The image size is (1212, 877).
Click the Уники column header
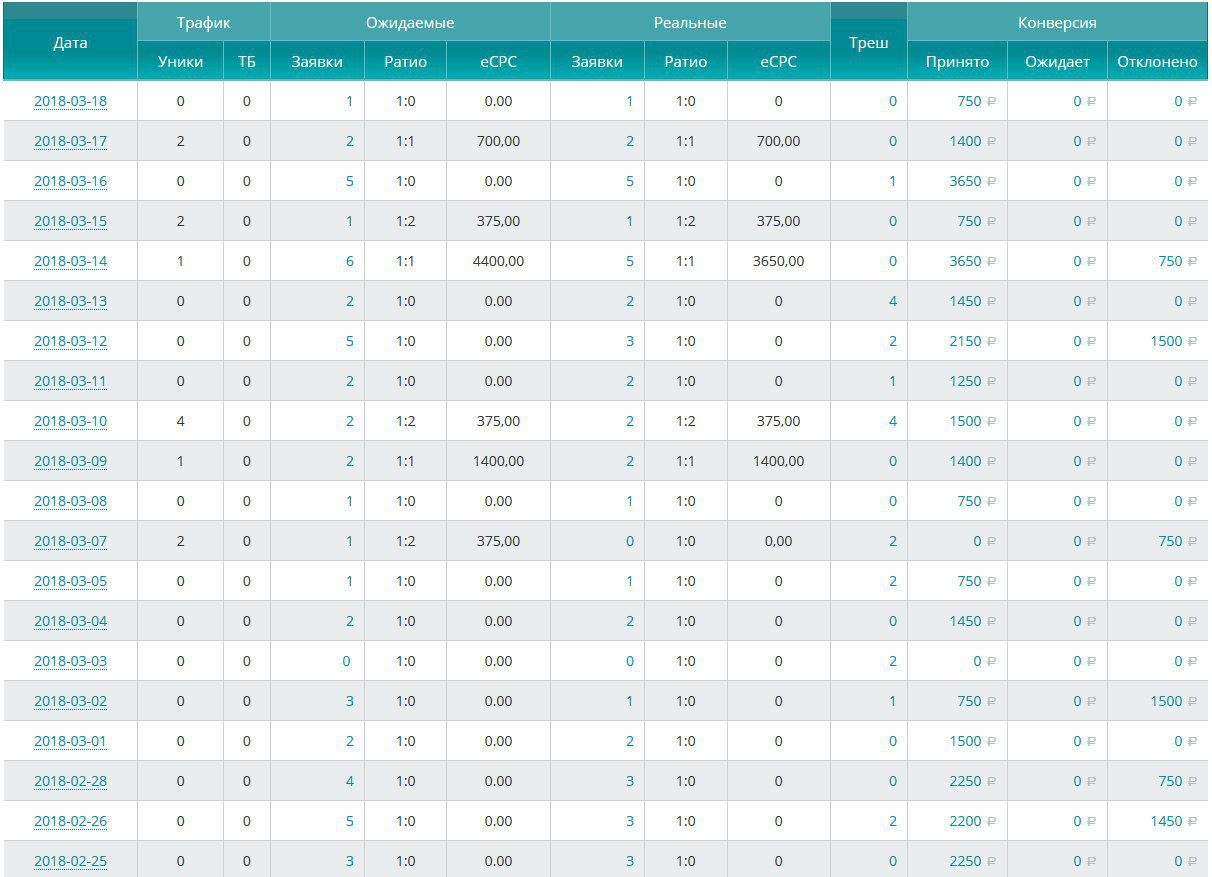[x=180, y=62]
